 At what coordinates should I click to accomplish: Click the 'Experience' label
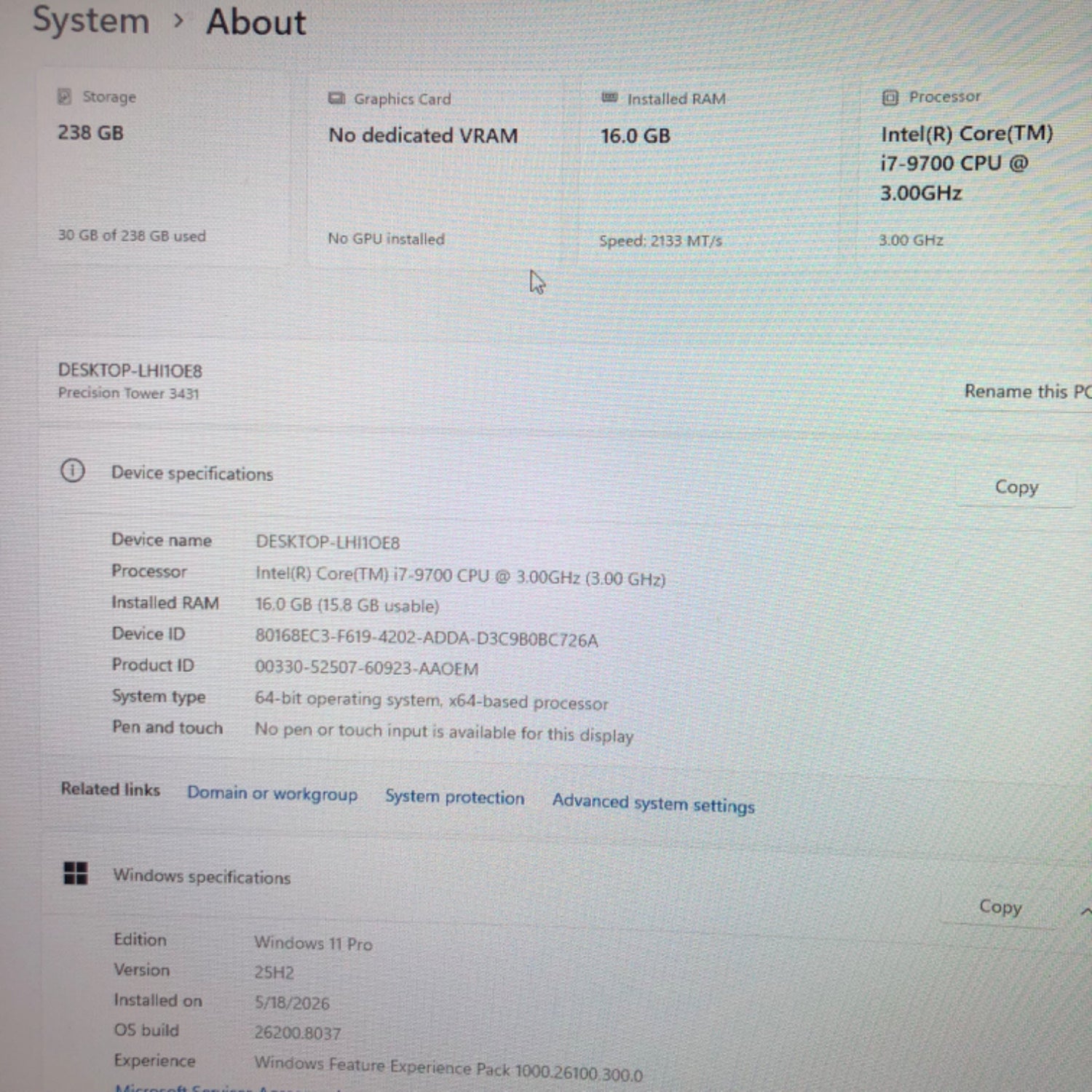point(154,1061)
